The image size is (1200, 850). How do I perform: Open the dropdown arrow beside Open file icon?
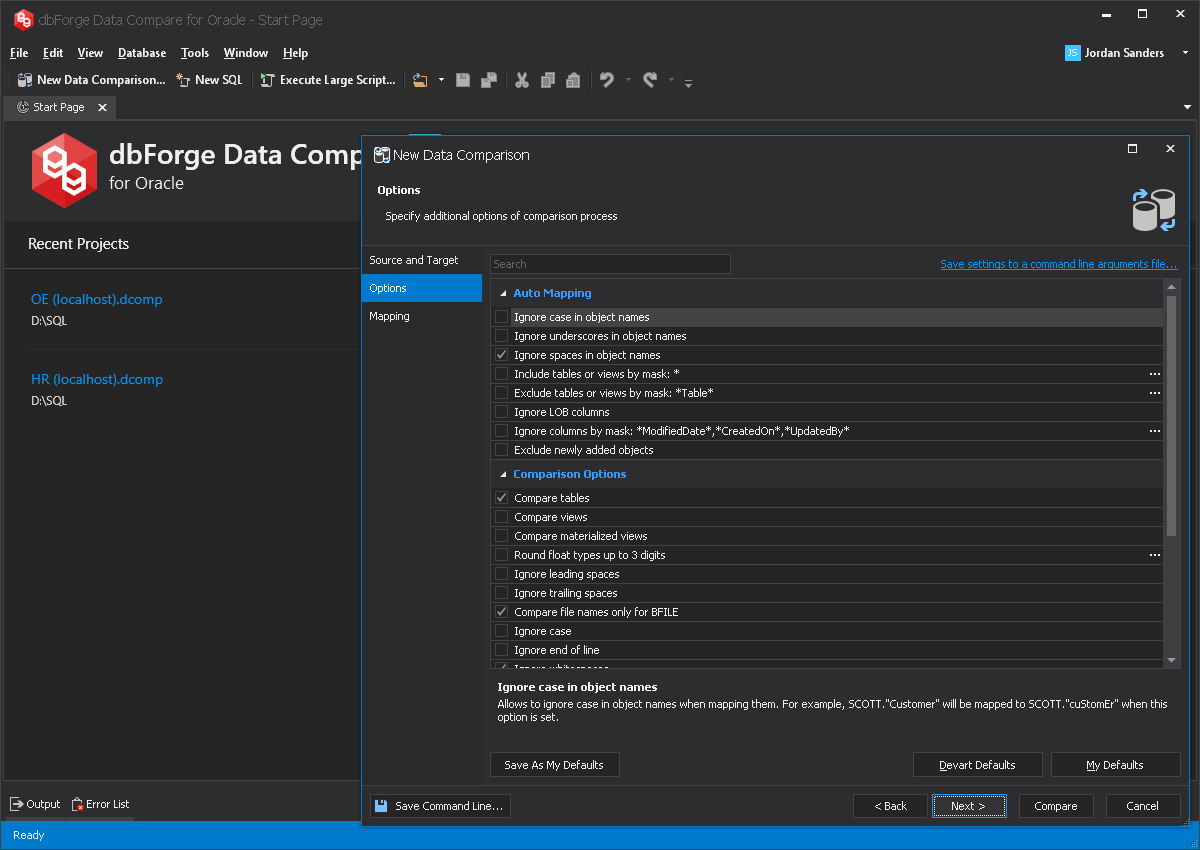point(441,80)
